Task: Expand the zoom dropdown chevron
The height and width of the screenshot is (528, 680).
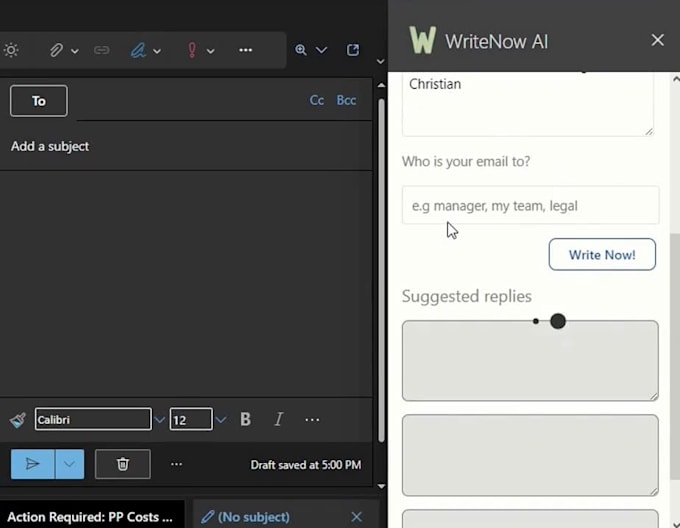Action: click(x=321, y=50)
